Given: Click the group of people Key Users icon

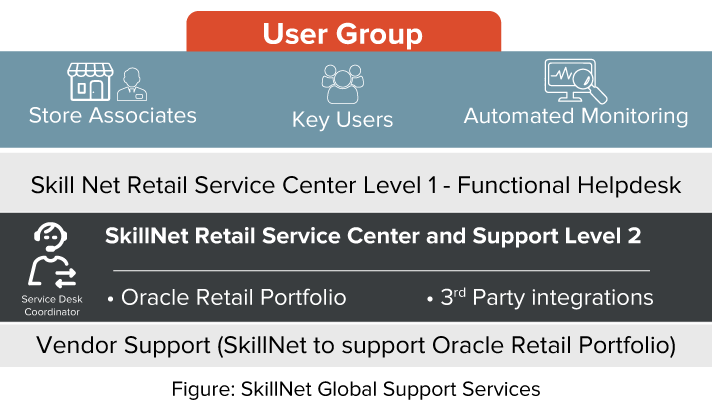Looking at the screenshot, I should 343,84.
